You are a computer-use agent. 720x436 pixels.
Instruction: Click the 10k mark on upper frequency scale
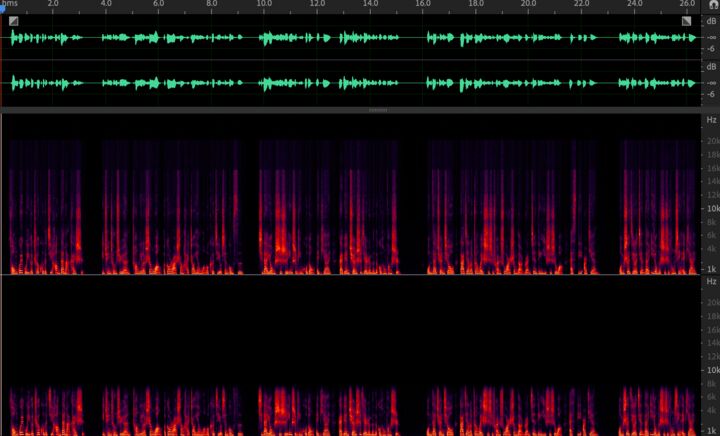[x=711, y=208]
